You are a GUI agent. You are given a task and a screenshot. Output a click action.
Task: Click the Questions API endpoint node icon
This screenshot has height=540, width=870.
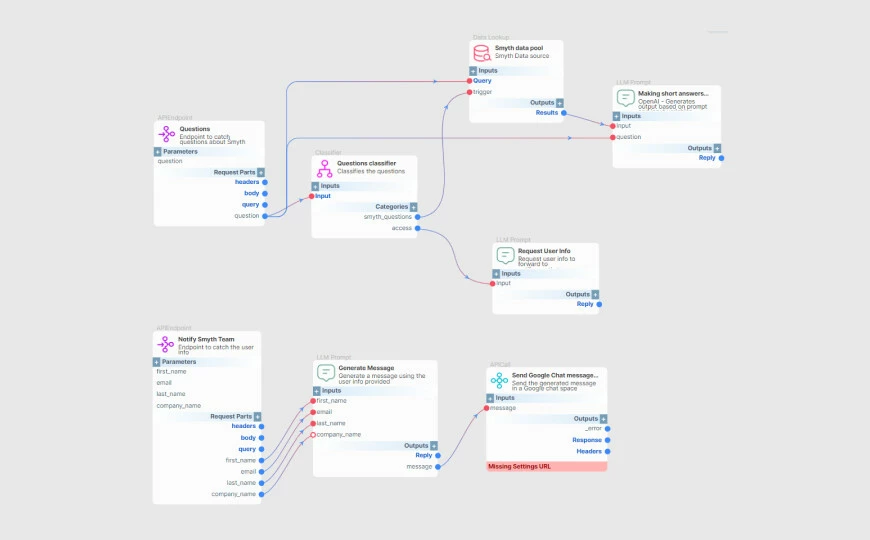[x=166, y=134]
